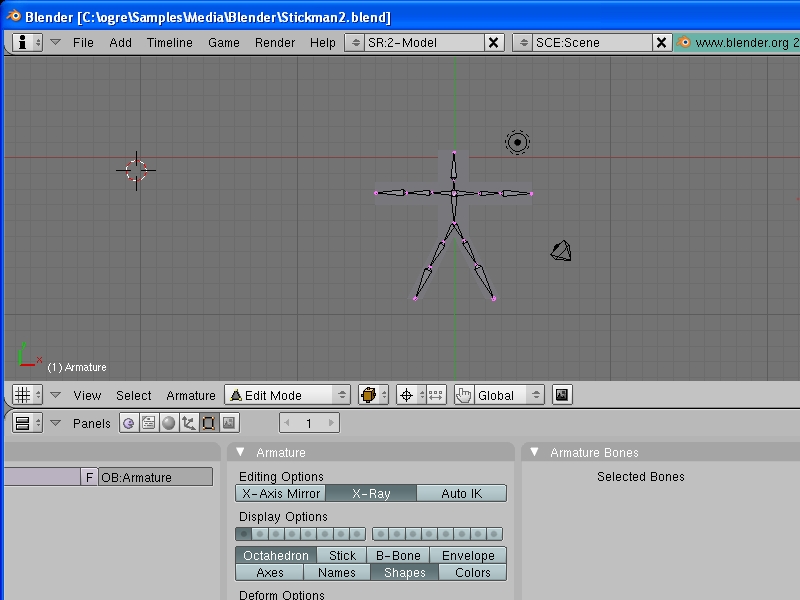Switch to the Logic context icon

pos(129,423)
